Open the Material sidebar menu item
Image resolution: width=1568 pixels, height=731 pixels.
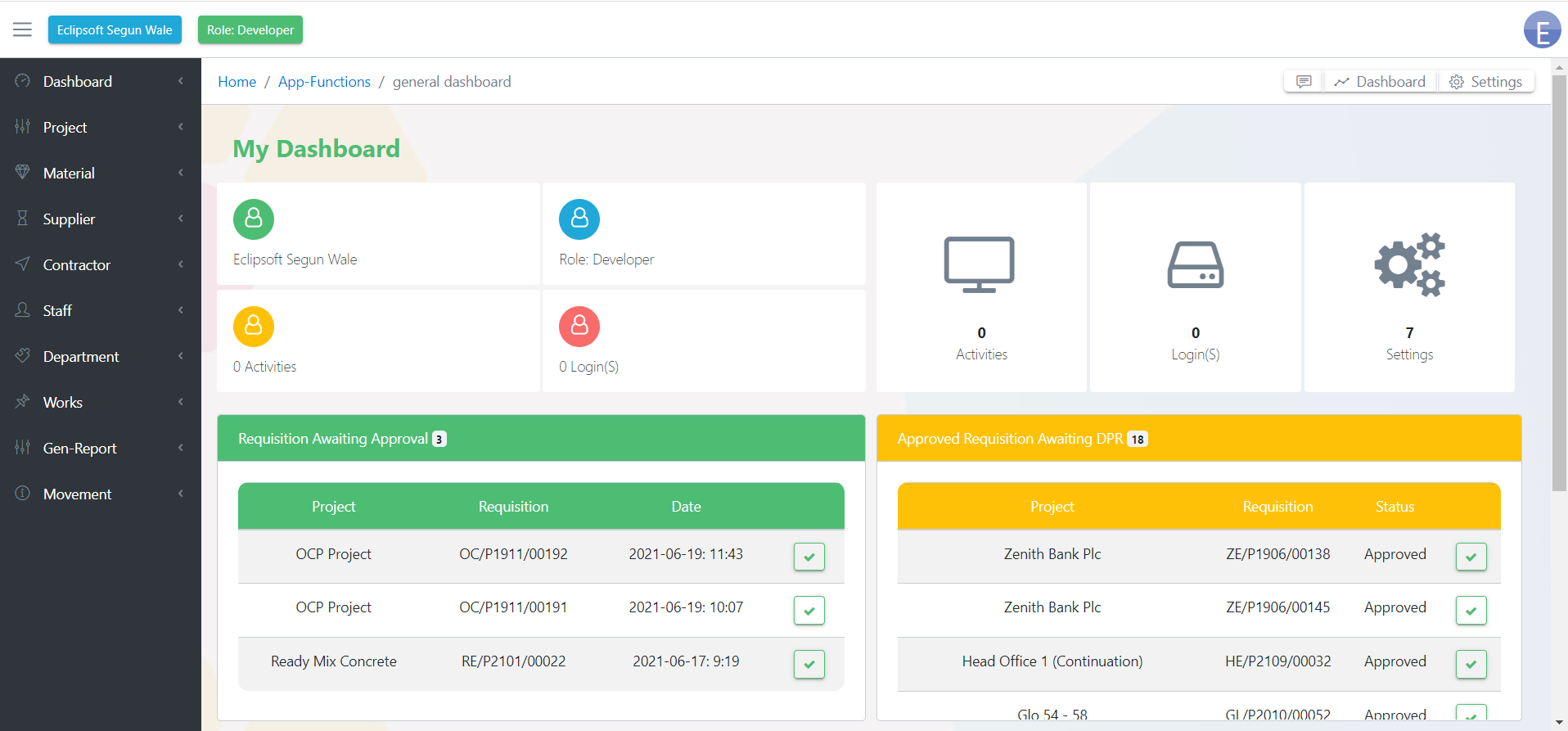pyautogui.click(x=69, y=173)
